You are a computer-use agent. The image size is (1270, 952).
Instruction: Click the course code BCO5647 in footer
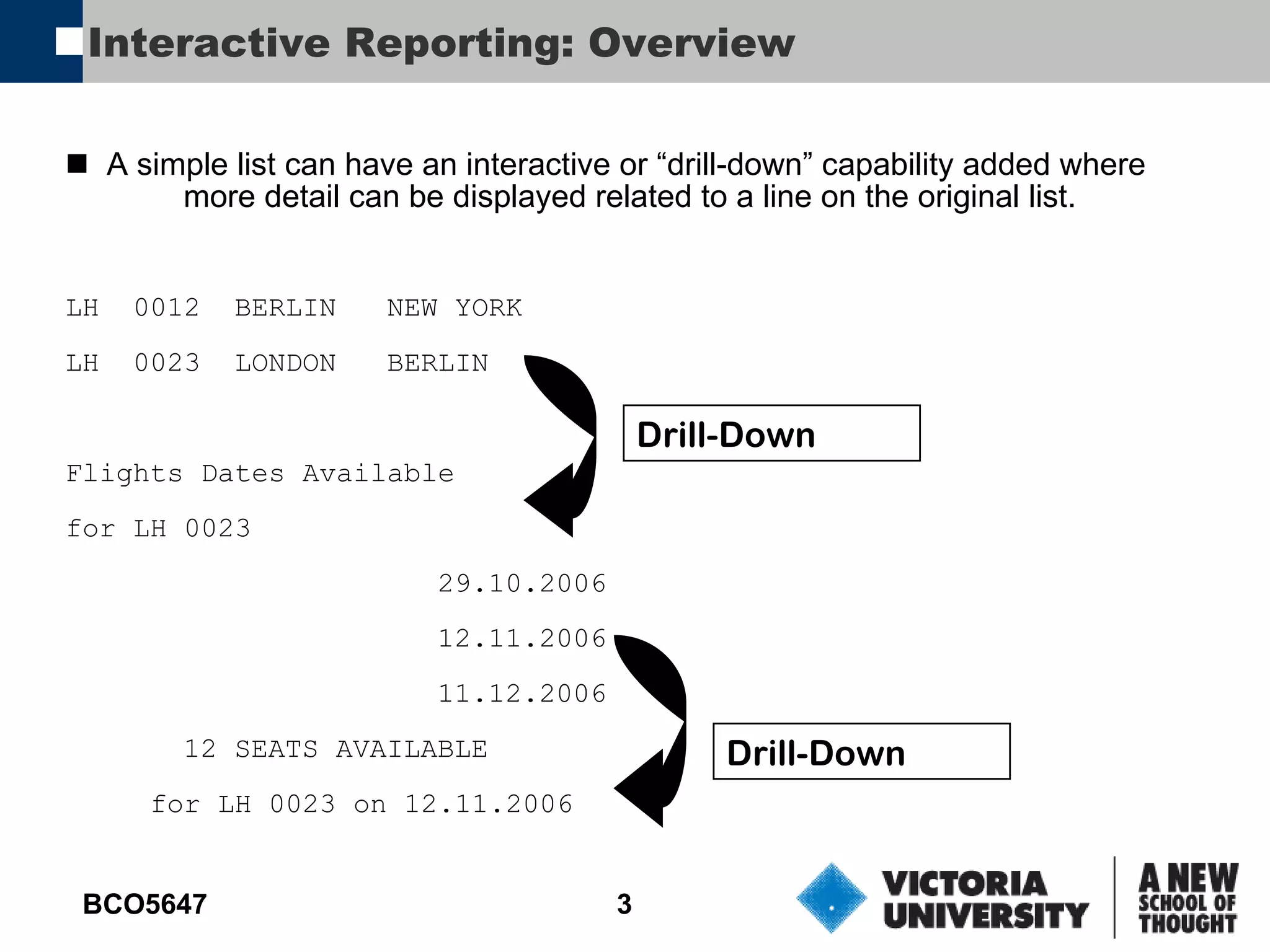(144, 904)
